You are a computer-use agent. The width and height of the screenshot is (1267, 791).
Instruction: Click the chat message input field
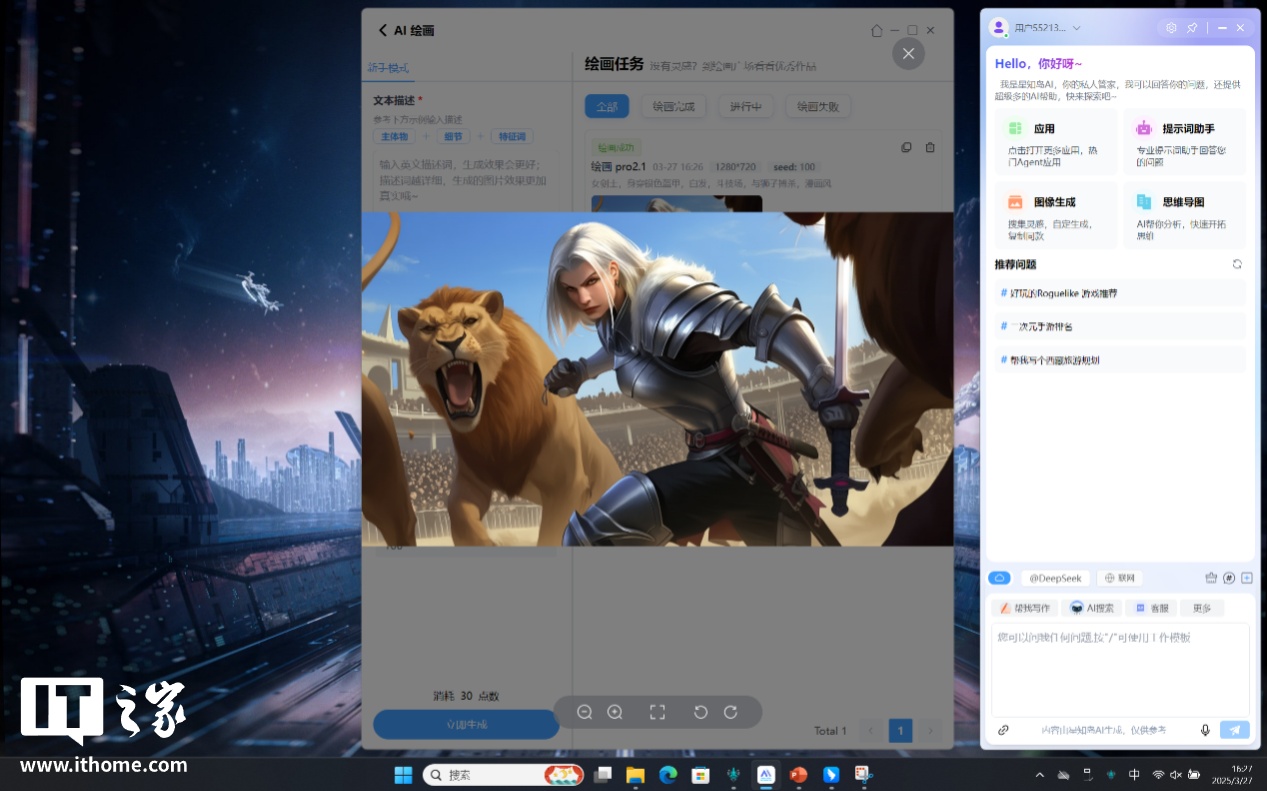coord(1119,670)
